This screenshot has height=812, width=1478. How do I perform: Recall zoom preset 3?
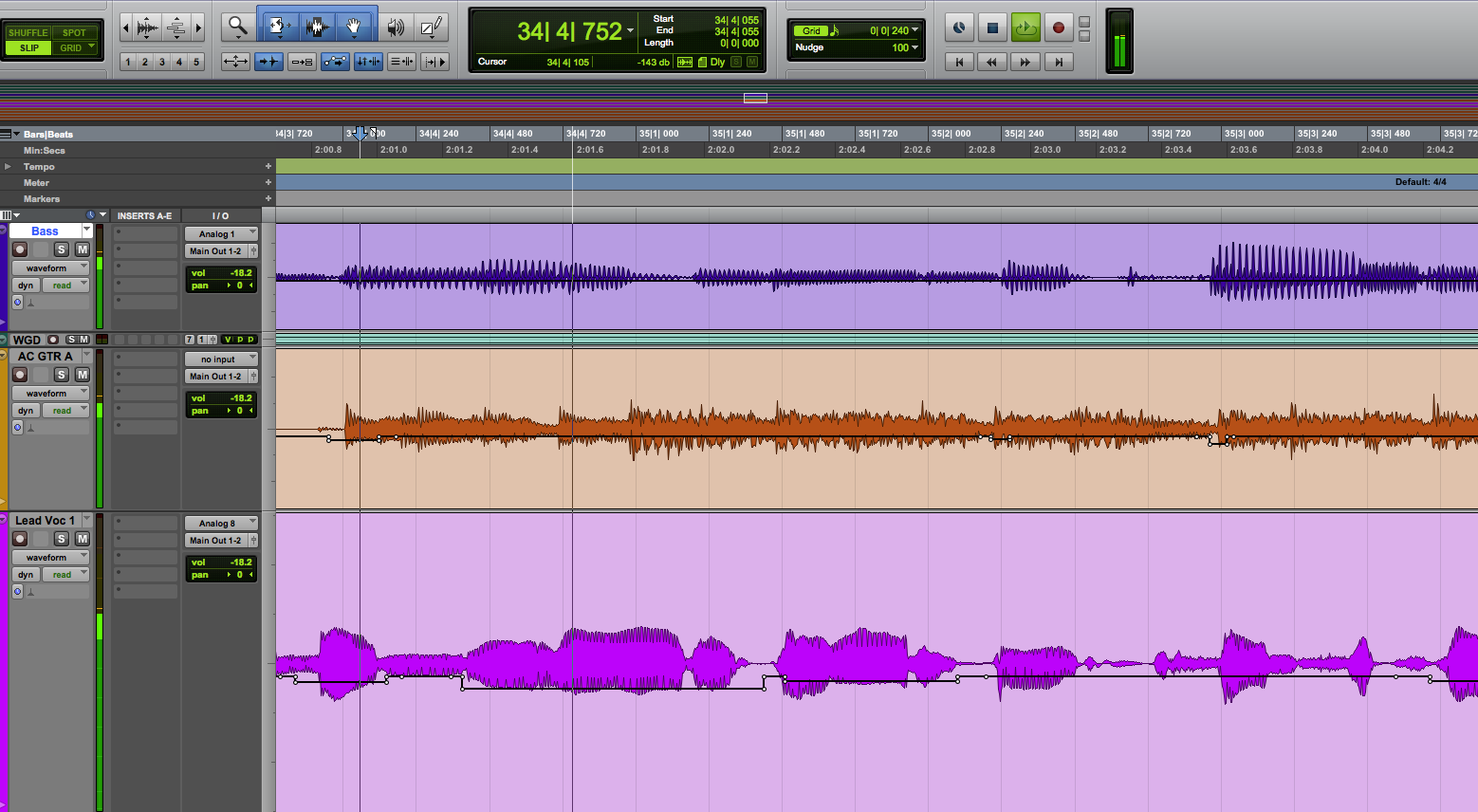point(162,62)
